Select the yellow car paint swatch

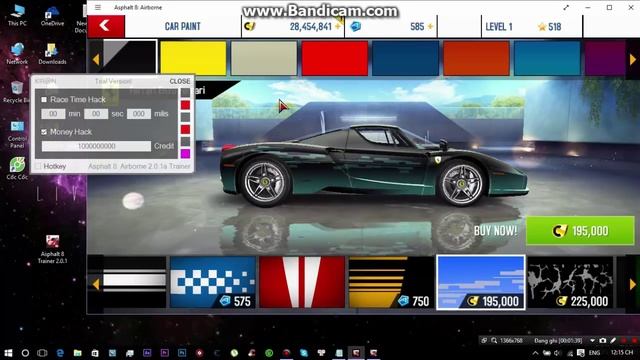(193, 58)
